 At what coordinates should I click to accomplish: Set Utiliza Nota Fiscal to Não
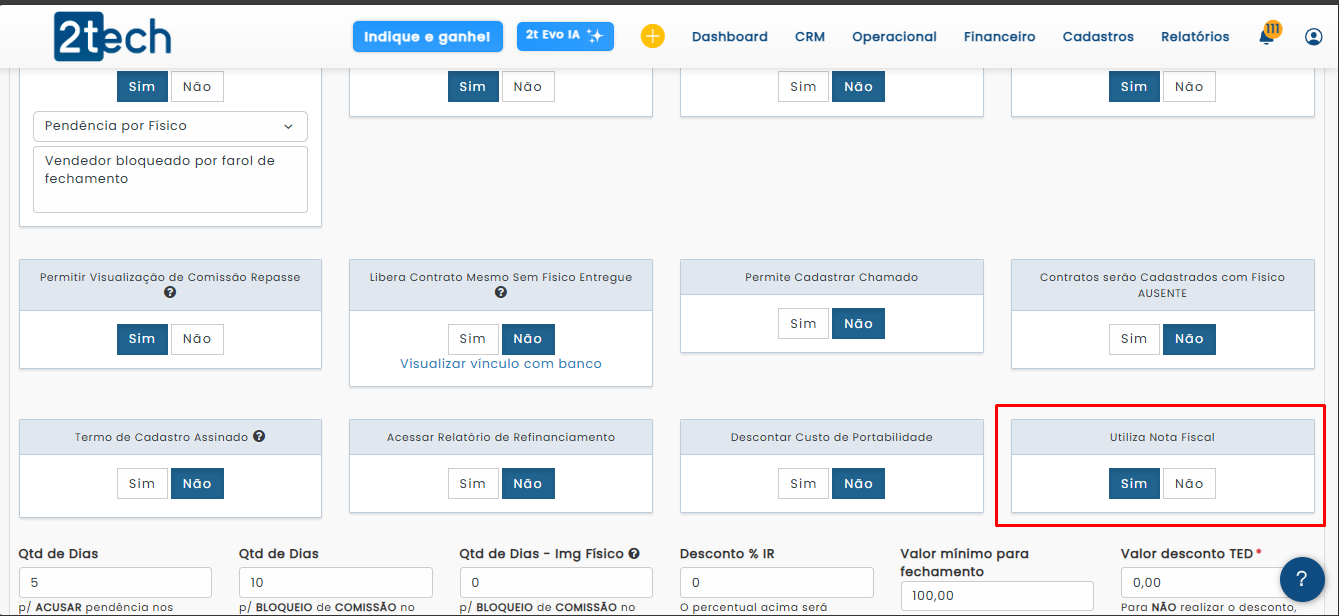tap(1189, 484)
